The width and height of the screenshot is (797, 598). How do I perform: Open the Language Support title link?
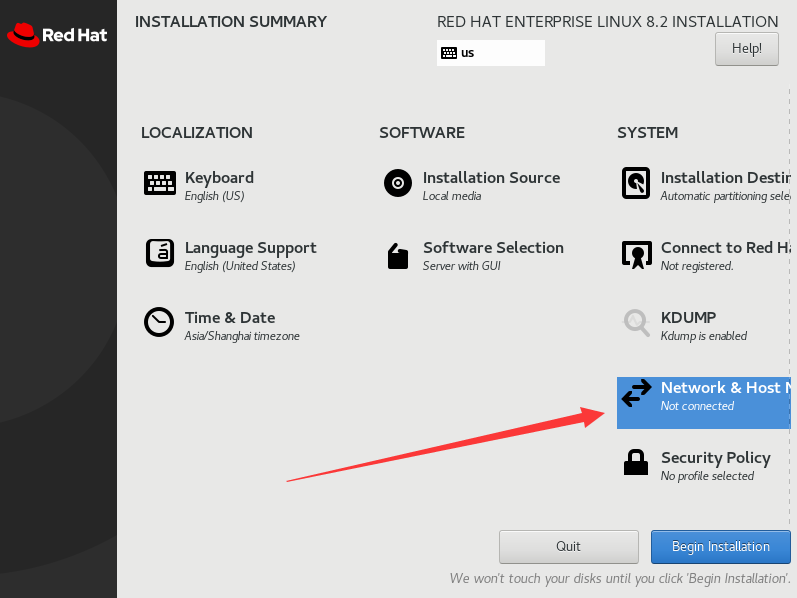pos(251,248)
